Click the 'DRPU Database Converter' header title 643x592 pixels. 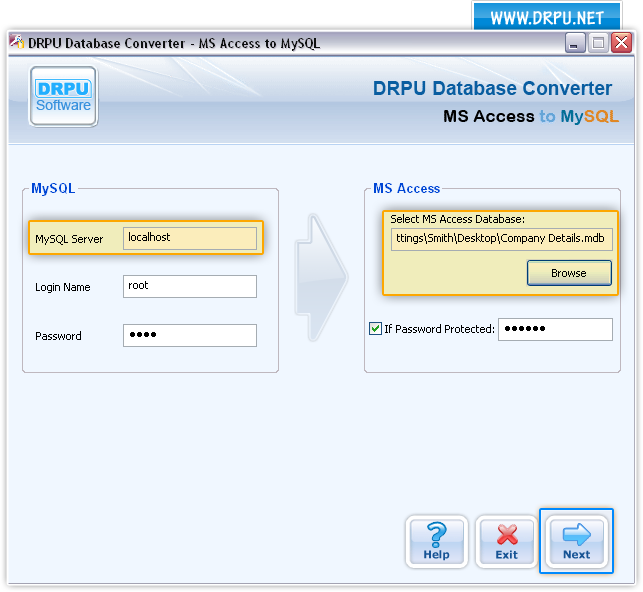tap(492, 89)
